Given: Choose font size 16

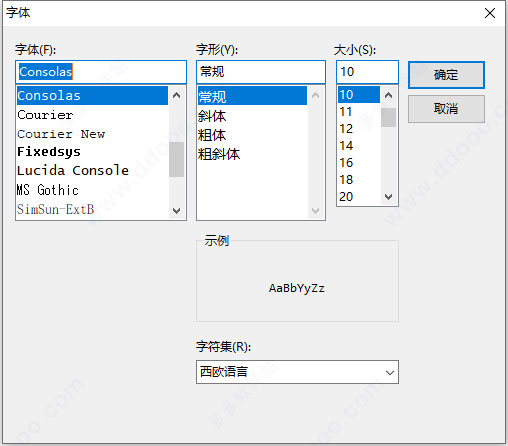Looking at the screenshot, I should pyautogui.click(x=359, y=163).
